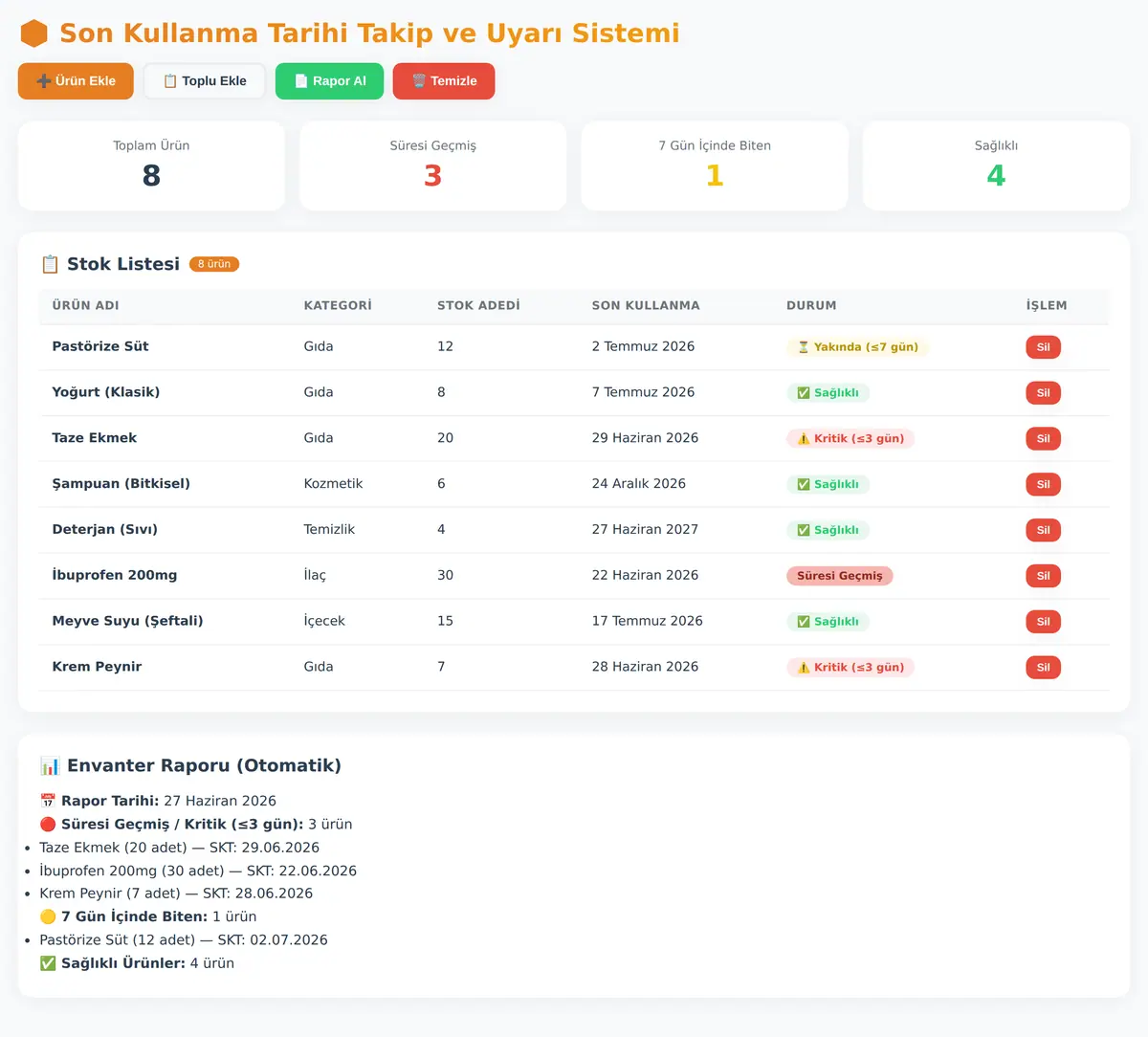Click the calendar icon next to Rapor Tarihi
The image size is (1148, 1037).
(x=48, y=801)
